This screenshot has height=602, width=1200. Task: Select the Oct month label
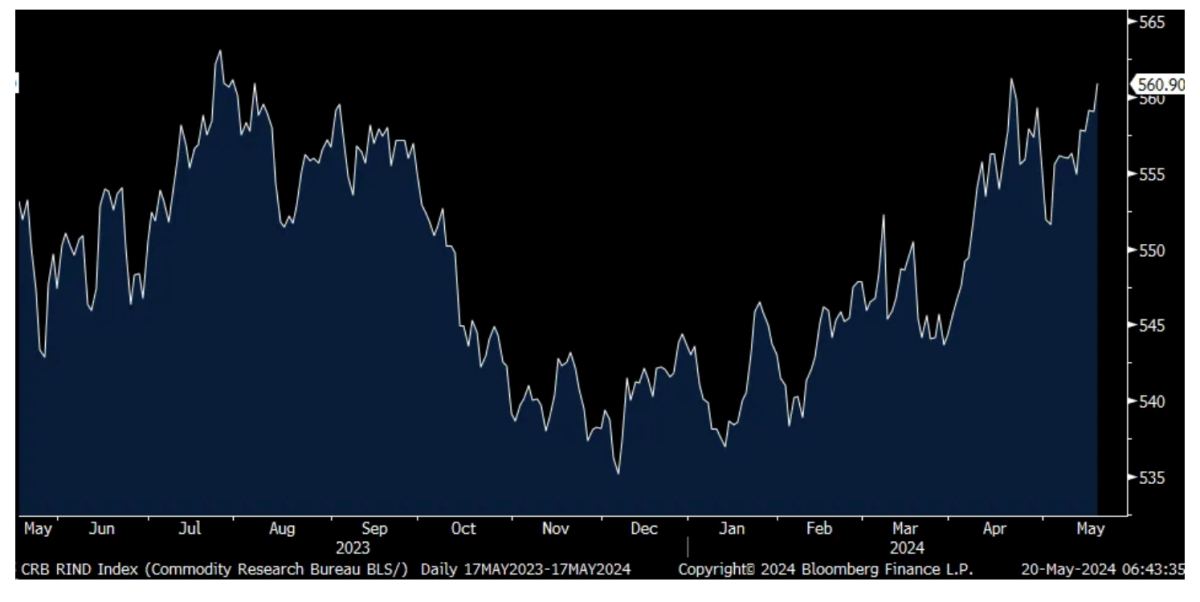tap(463, 528)
